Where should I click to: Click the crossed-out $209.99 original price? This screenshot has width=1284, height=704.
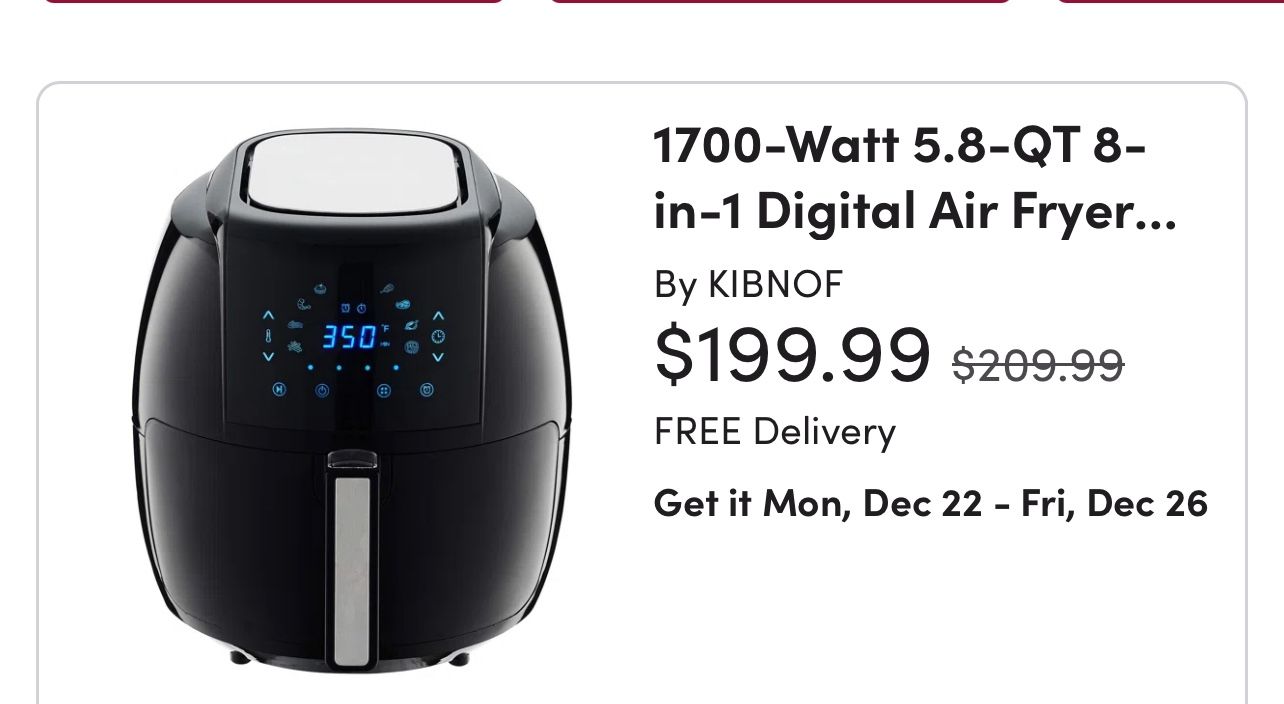1038,366
